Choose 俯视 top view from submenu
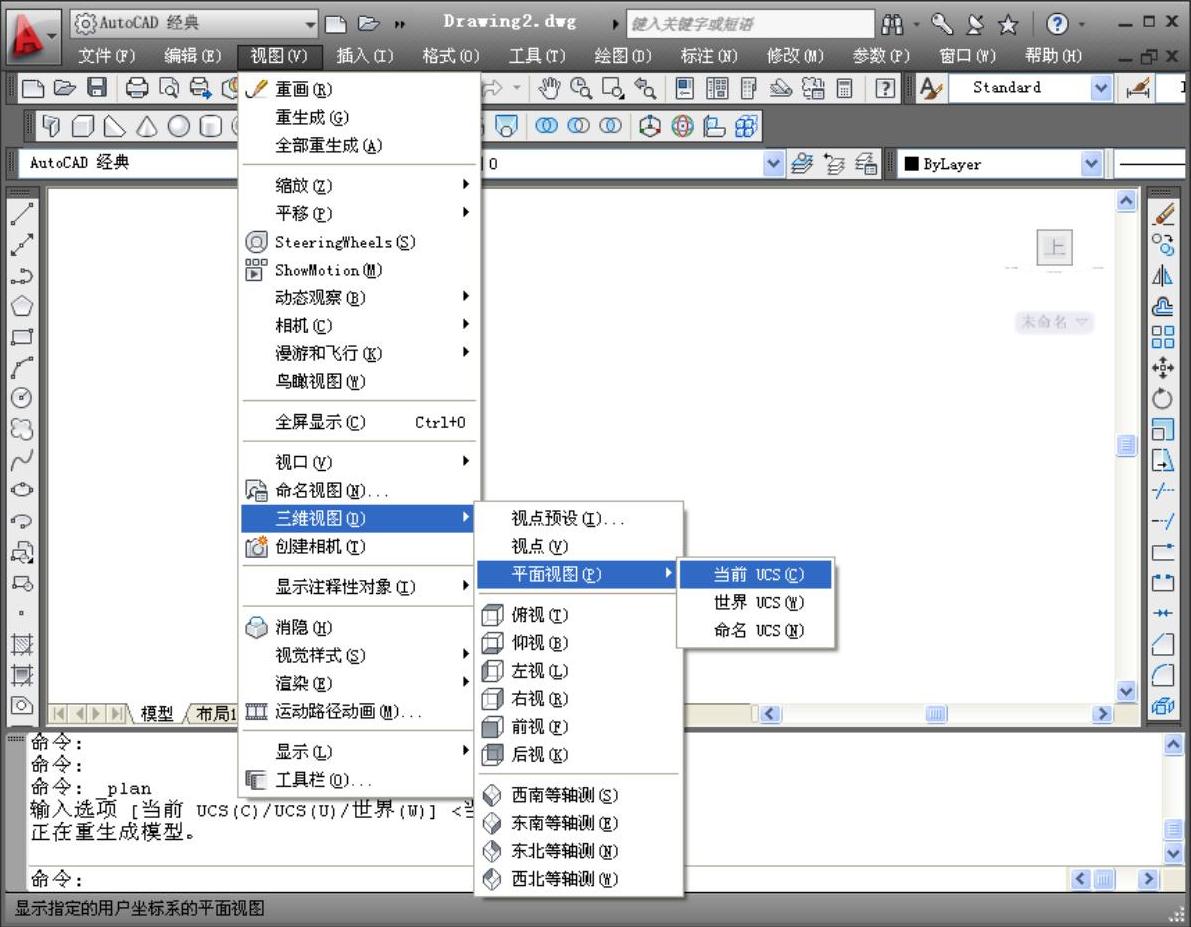Screen dimensions: 1191x927 click(539, 615)
